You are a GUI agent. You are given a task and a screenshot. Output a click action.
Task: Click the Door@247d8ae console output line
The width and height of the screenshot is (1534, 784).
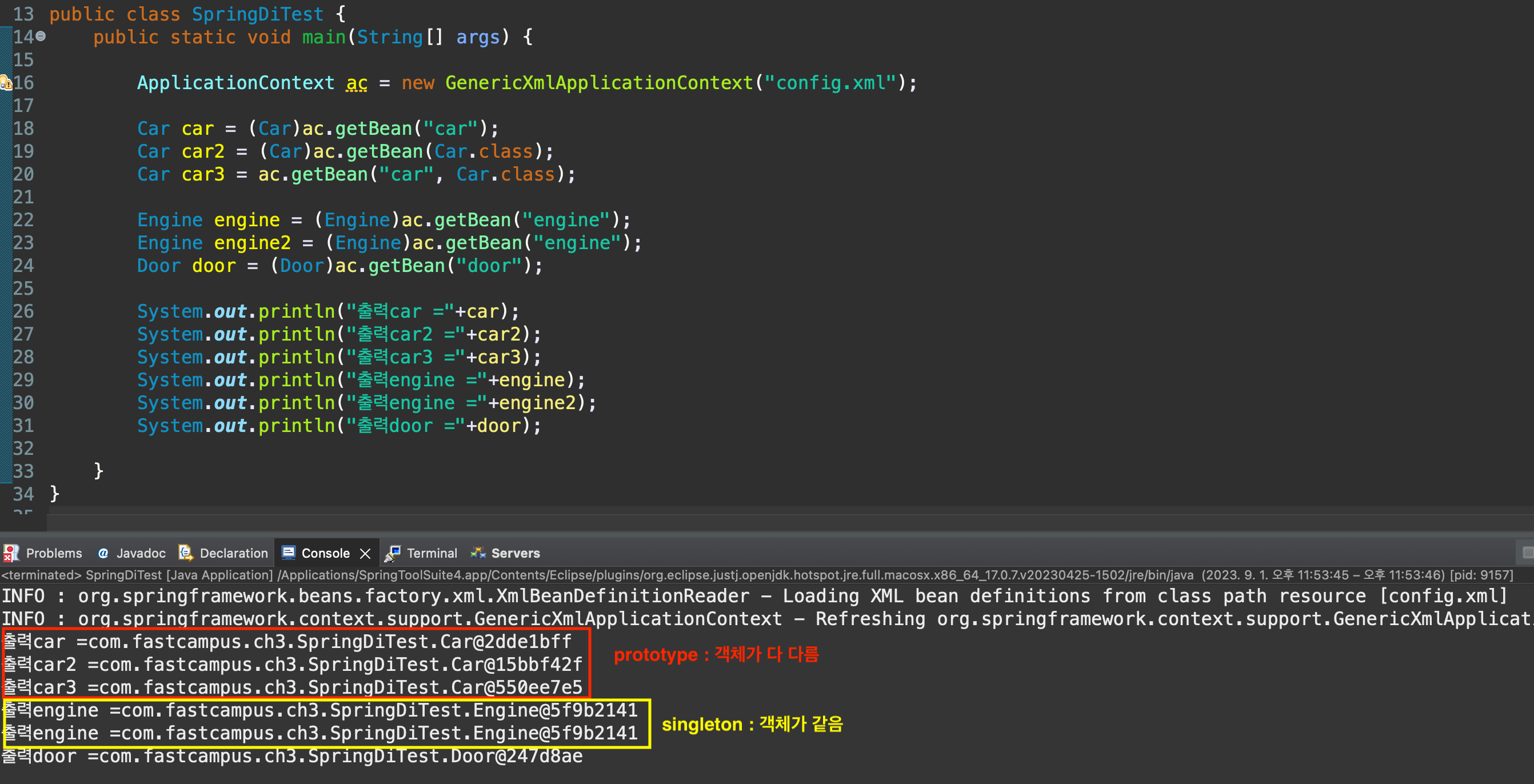[292, 756]
